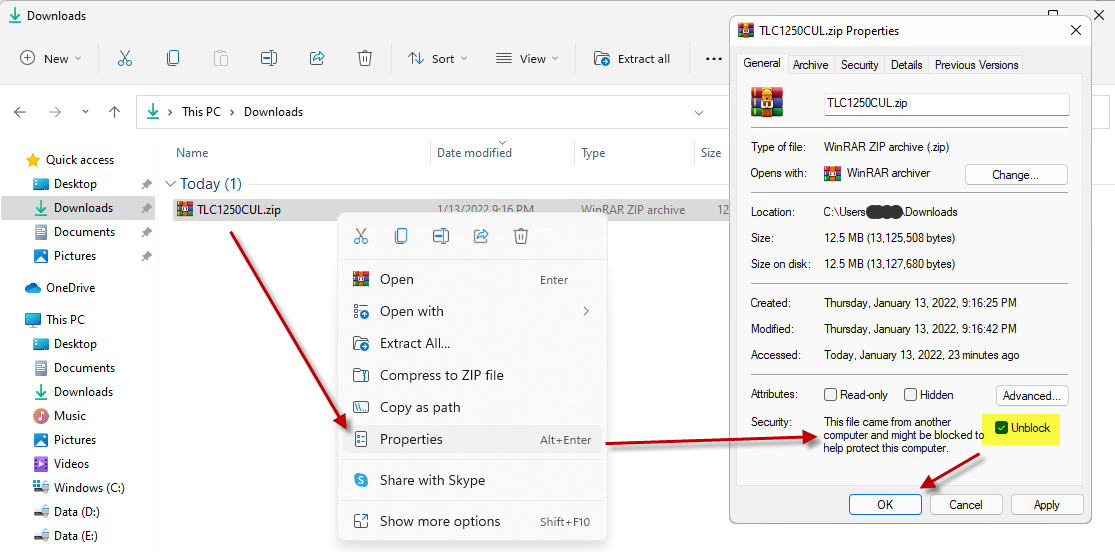The image size is (1115, 552).
Task: Switch to the Security tab
Action: click(859, 65)
